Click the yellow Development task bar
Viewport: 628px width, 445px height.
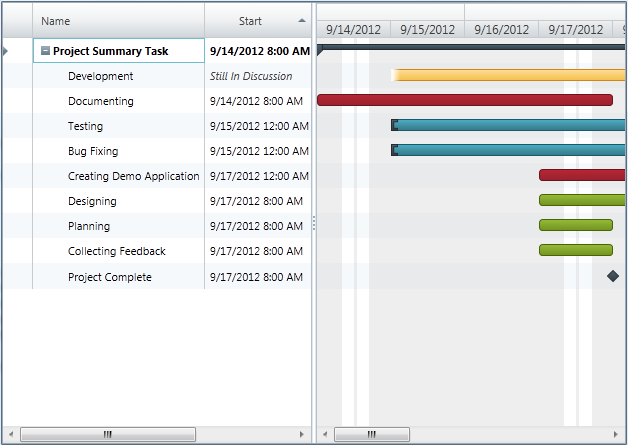(x=508, y=75)
